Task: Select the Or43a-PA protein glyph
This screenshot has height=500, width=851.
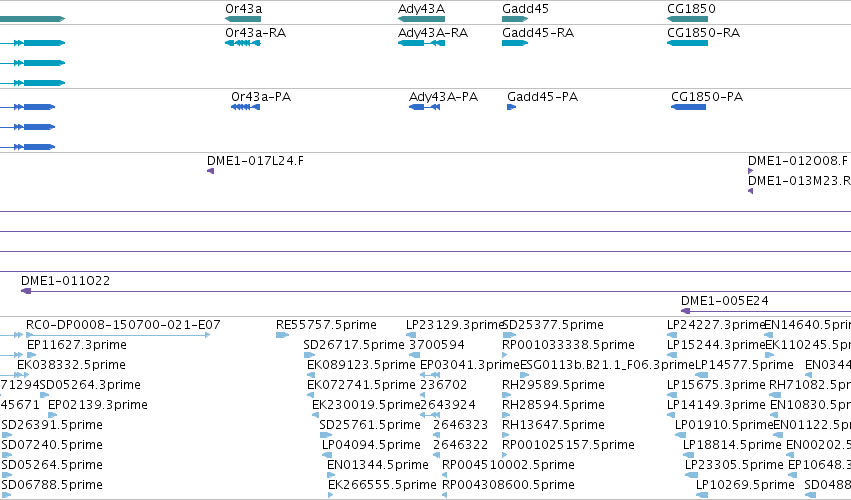Action: click(x=245, y=107)
